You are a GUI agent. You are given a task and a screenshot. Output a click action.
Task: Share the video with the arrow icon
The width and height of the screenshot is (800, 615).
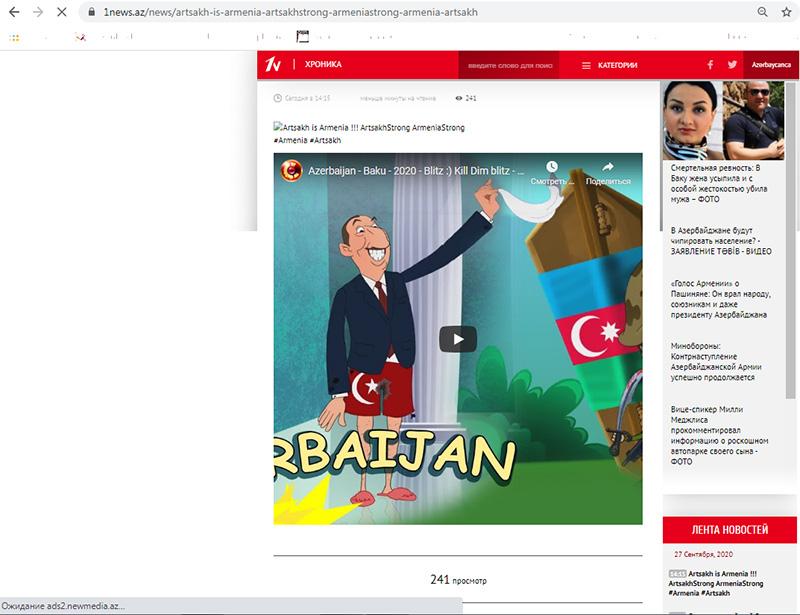click(x=607, y=168)
